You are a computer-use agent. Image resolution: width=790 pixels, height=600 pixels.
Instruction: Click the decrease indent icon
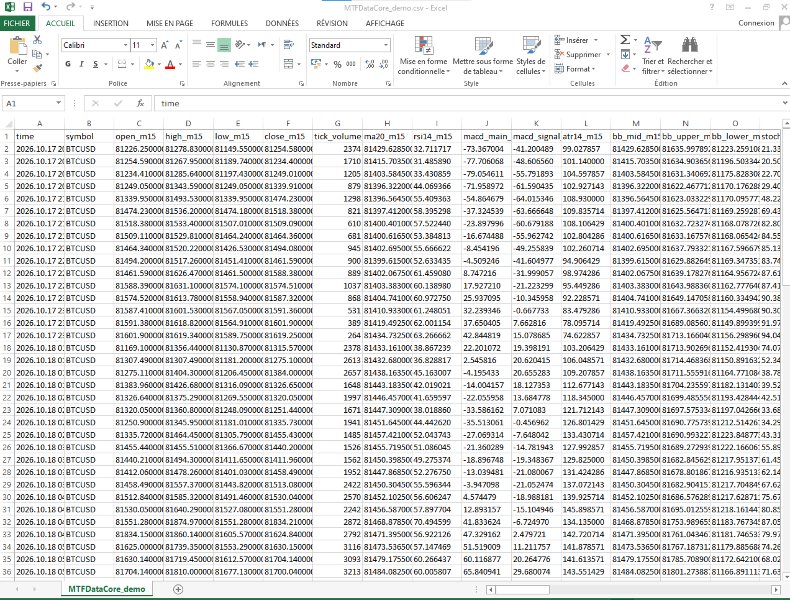pyautogui.click(x=240, y=64)
